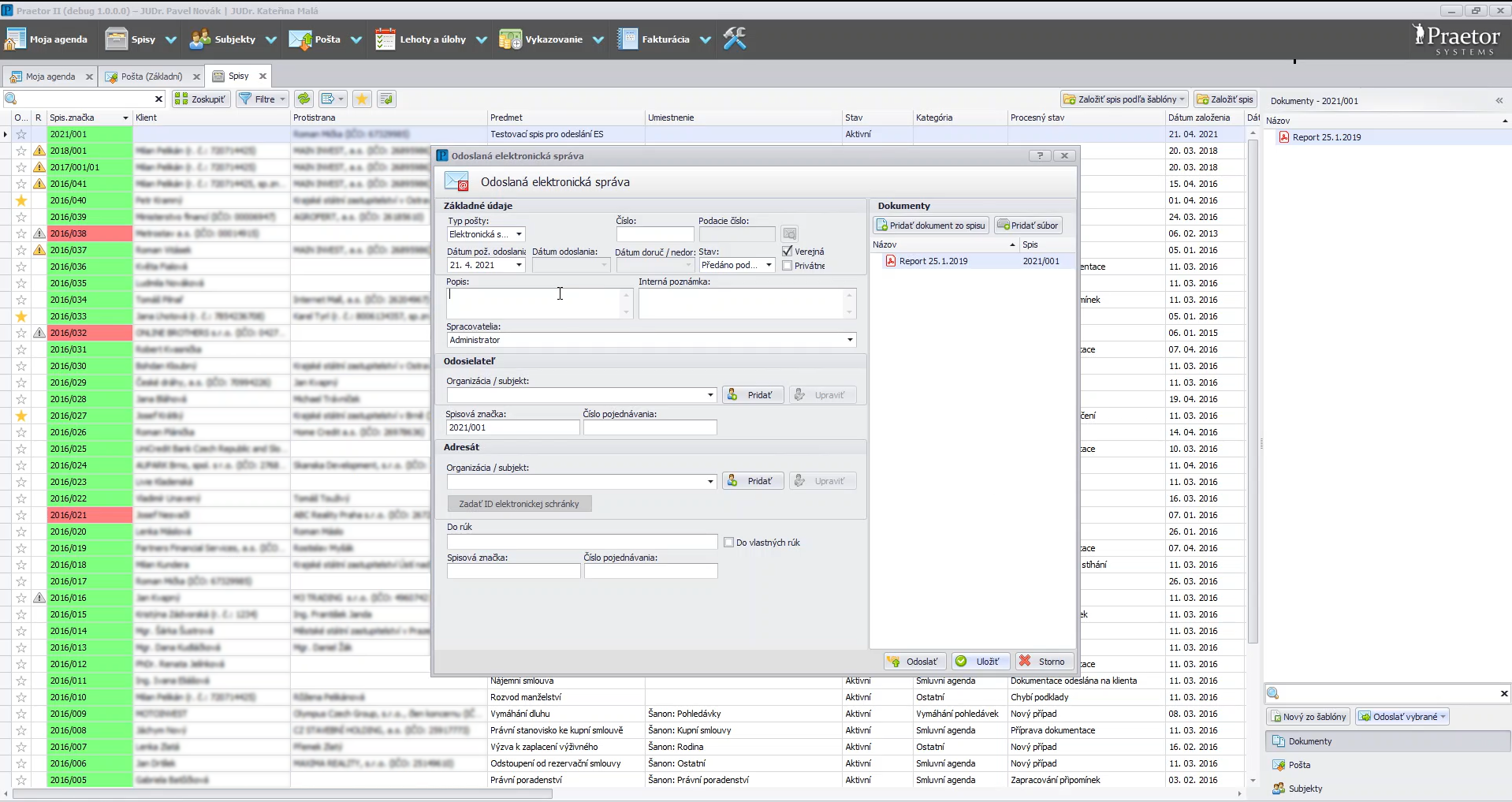1512x802 pixels.
Task: Click into the Popis text field
Action: tap(534, 303)
